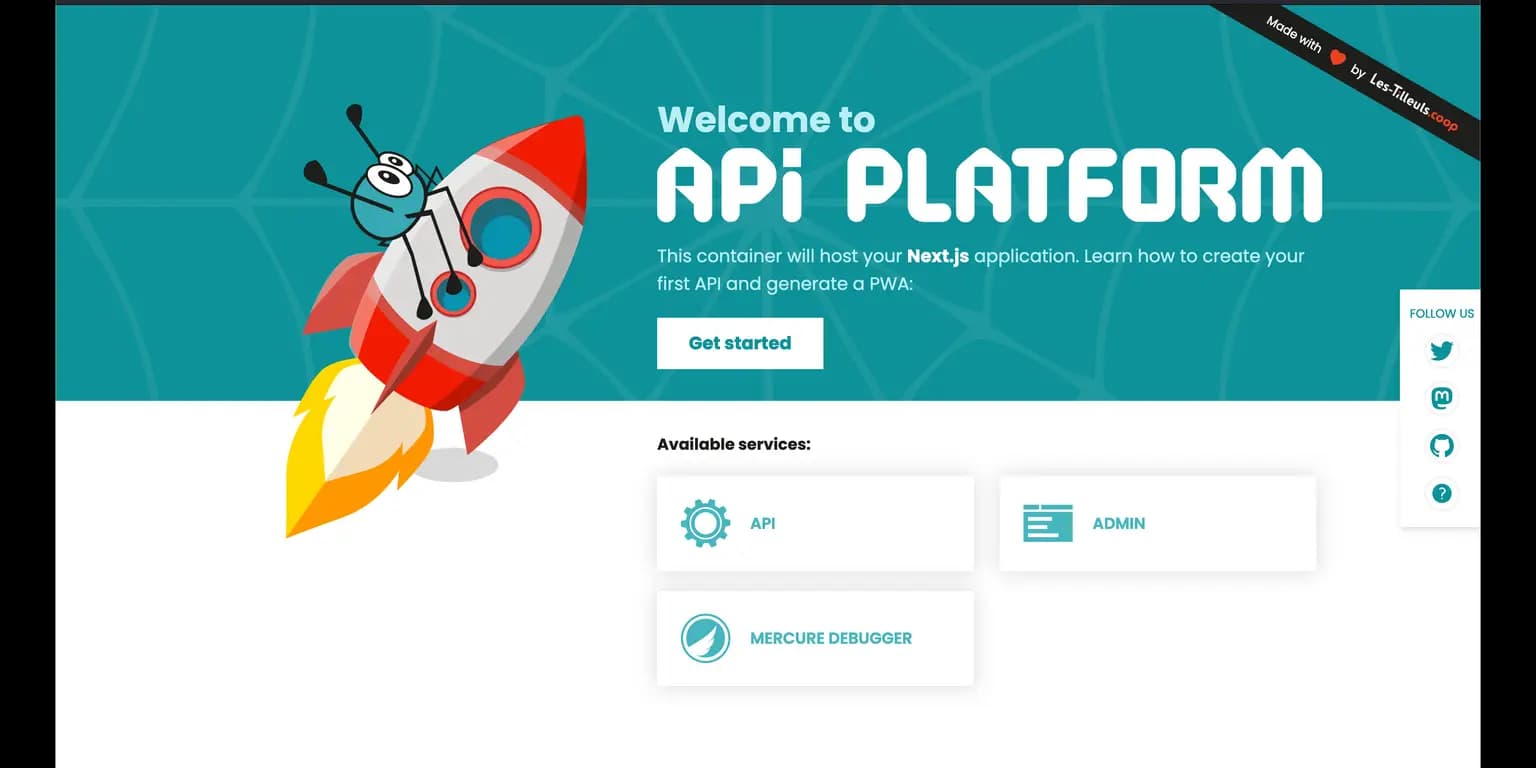
Task: Follow the Les-Tilleuls.coop ribbon link
Action: tap(1413, 100)
